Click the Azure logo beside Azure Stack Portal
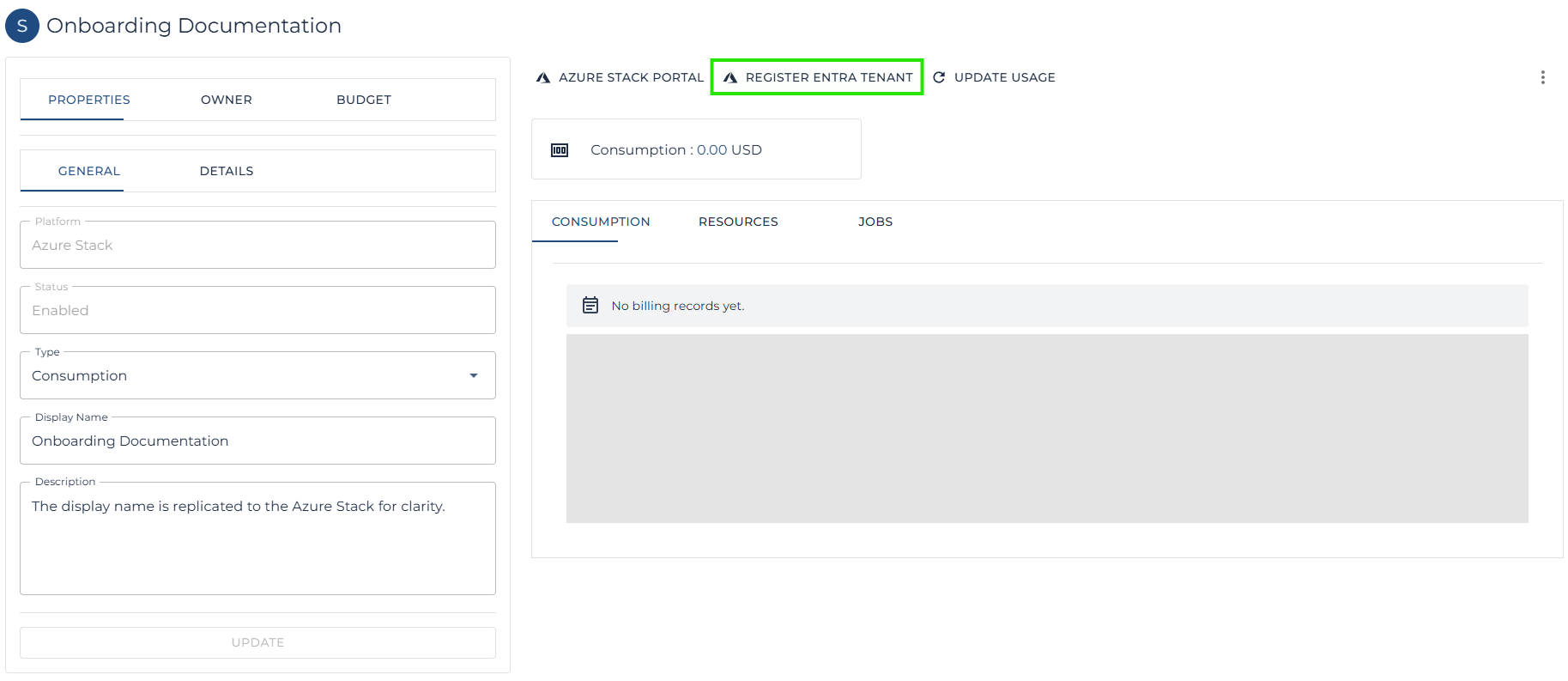1568x681 pixels. pos(542,77)
